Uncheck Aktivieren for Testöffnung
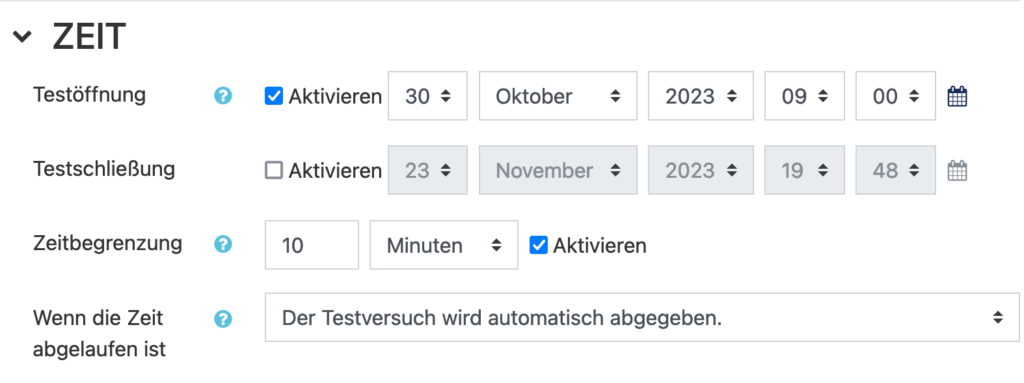 tap(274, 97)
